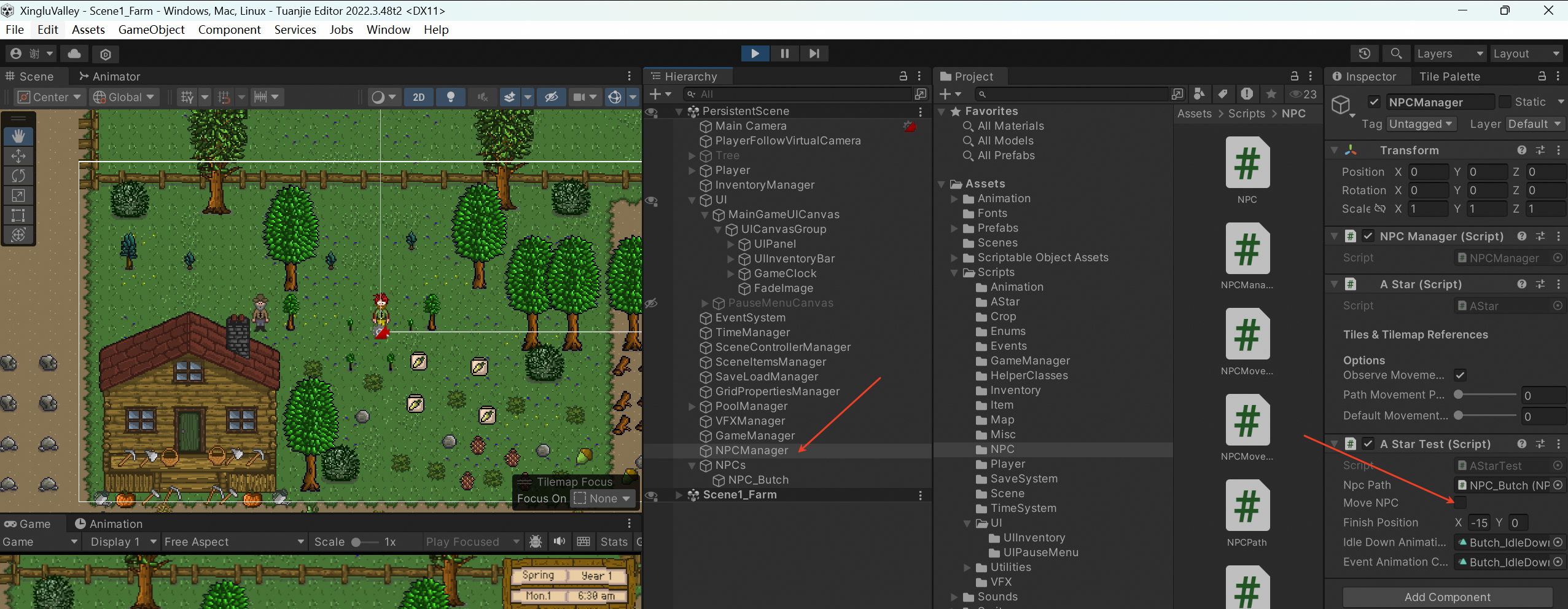Disable the NPC Manager script checkbox
The height and width of the screenshot is (609, 1568).
click(1368, 237)
